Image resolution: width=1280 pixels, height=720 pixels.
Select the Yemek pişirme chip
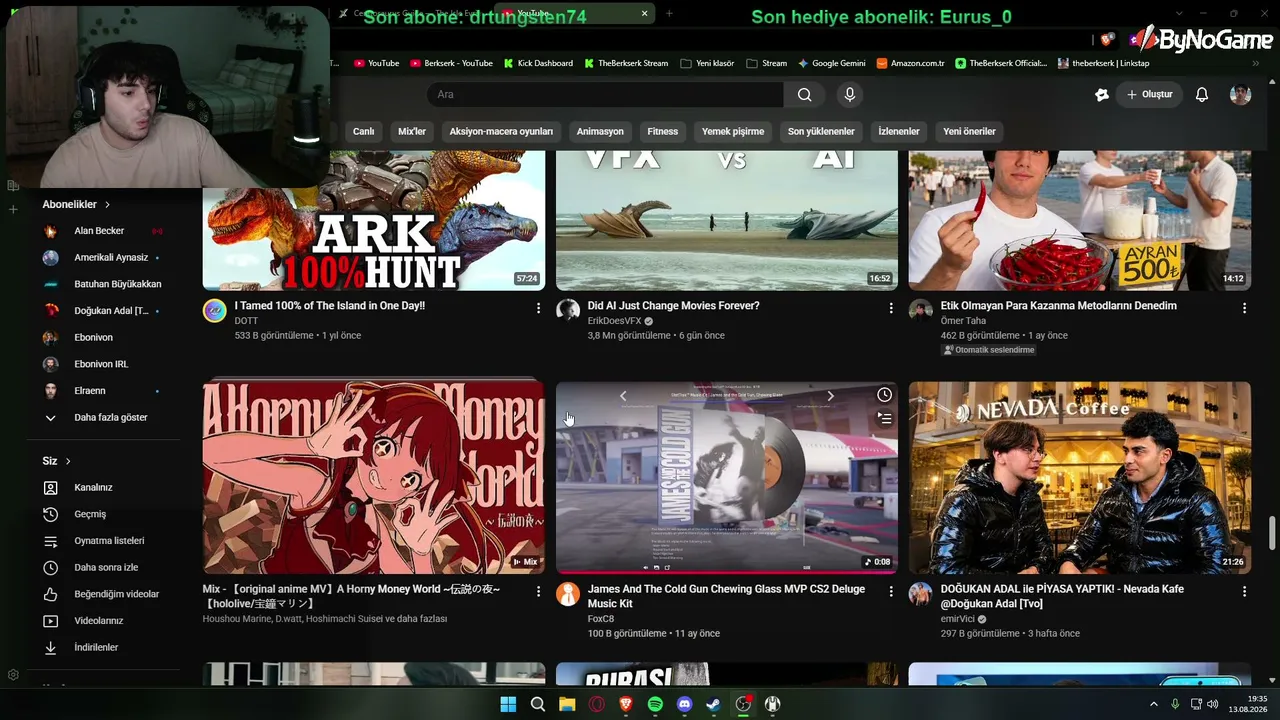click(x=733, y=131)
